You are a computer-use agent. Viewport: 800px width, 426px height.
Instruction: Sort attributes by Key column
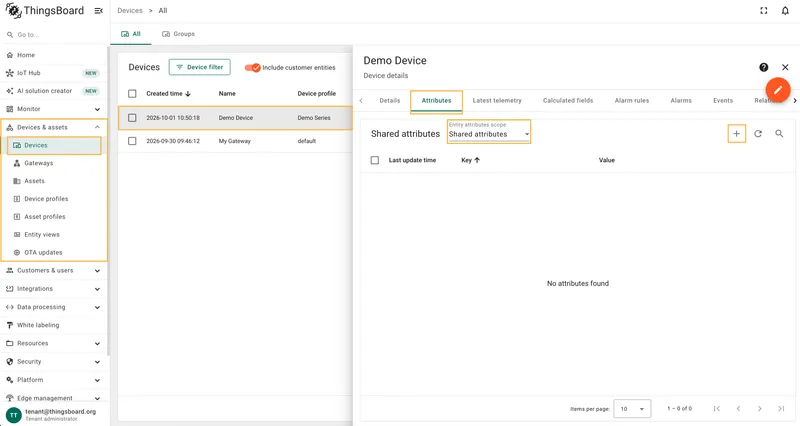[470, 160]
